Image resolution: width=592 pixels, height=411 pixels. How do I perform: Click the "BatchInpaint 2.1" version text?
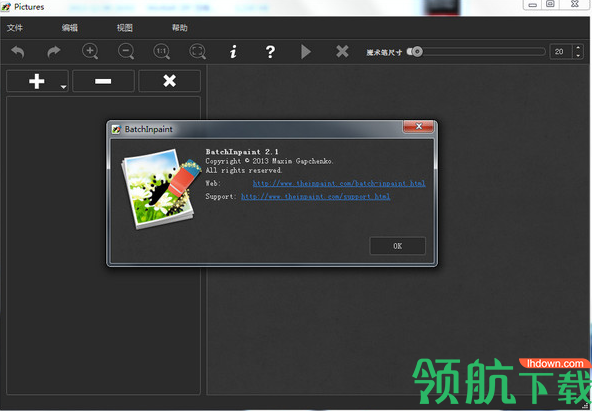[x=242, y=152]
